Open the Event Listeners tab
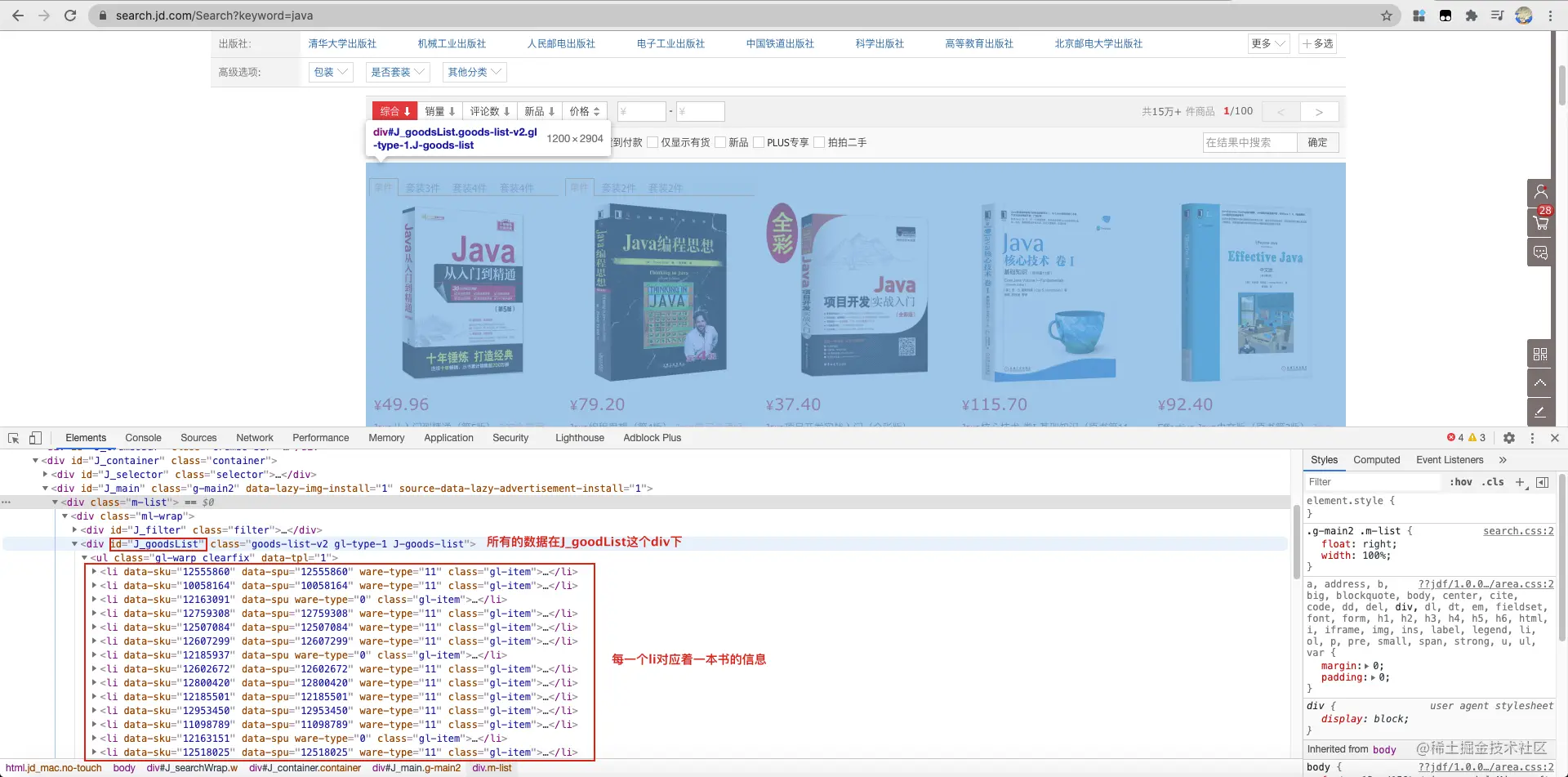The height and width of the screenshot is (777, 1568). 1450,460
